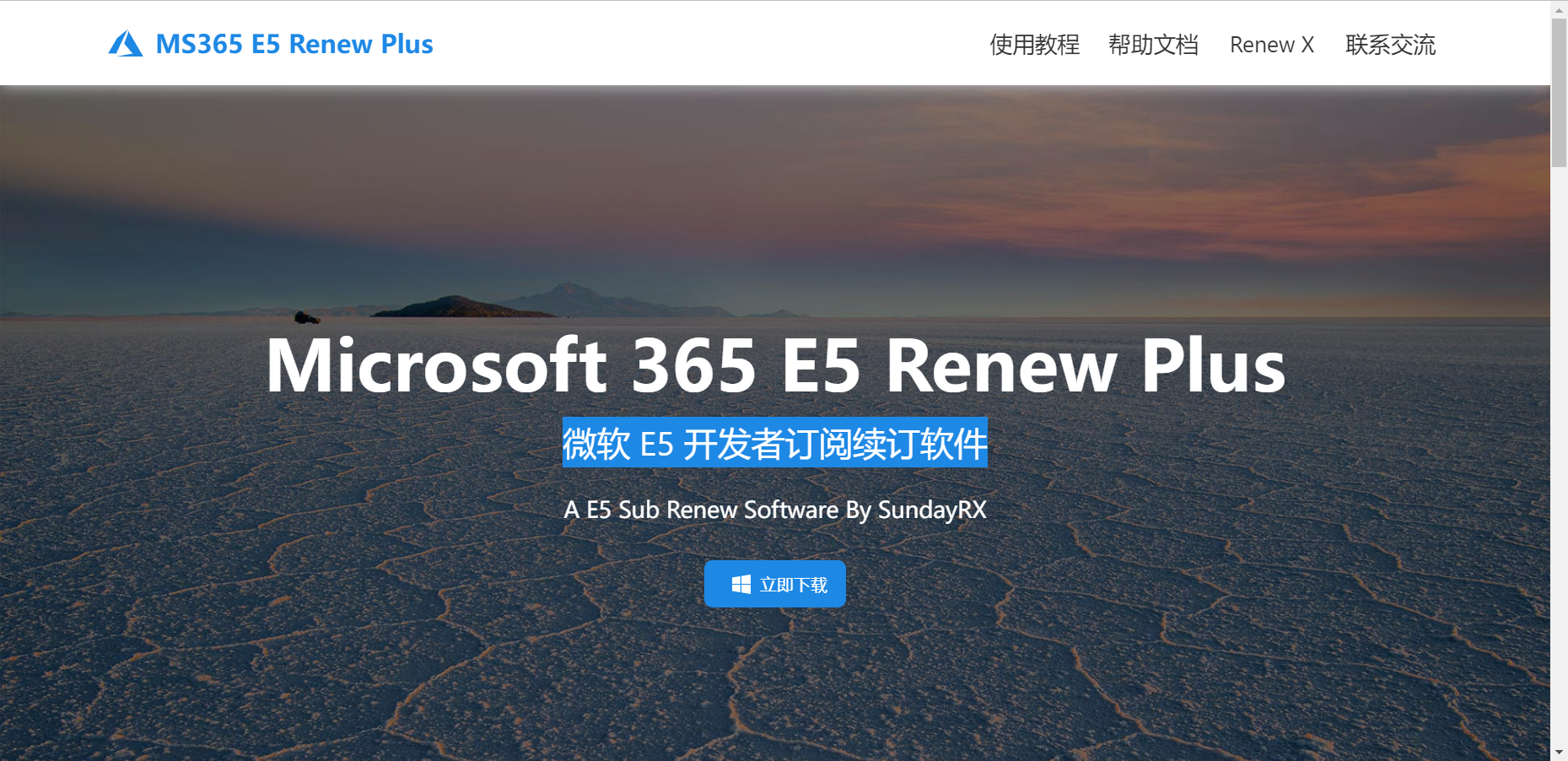The height and width of the screenshot is (761, 1568).
Task: Click the word SundayRX in the tagline
Action: point(932,510)
